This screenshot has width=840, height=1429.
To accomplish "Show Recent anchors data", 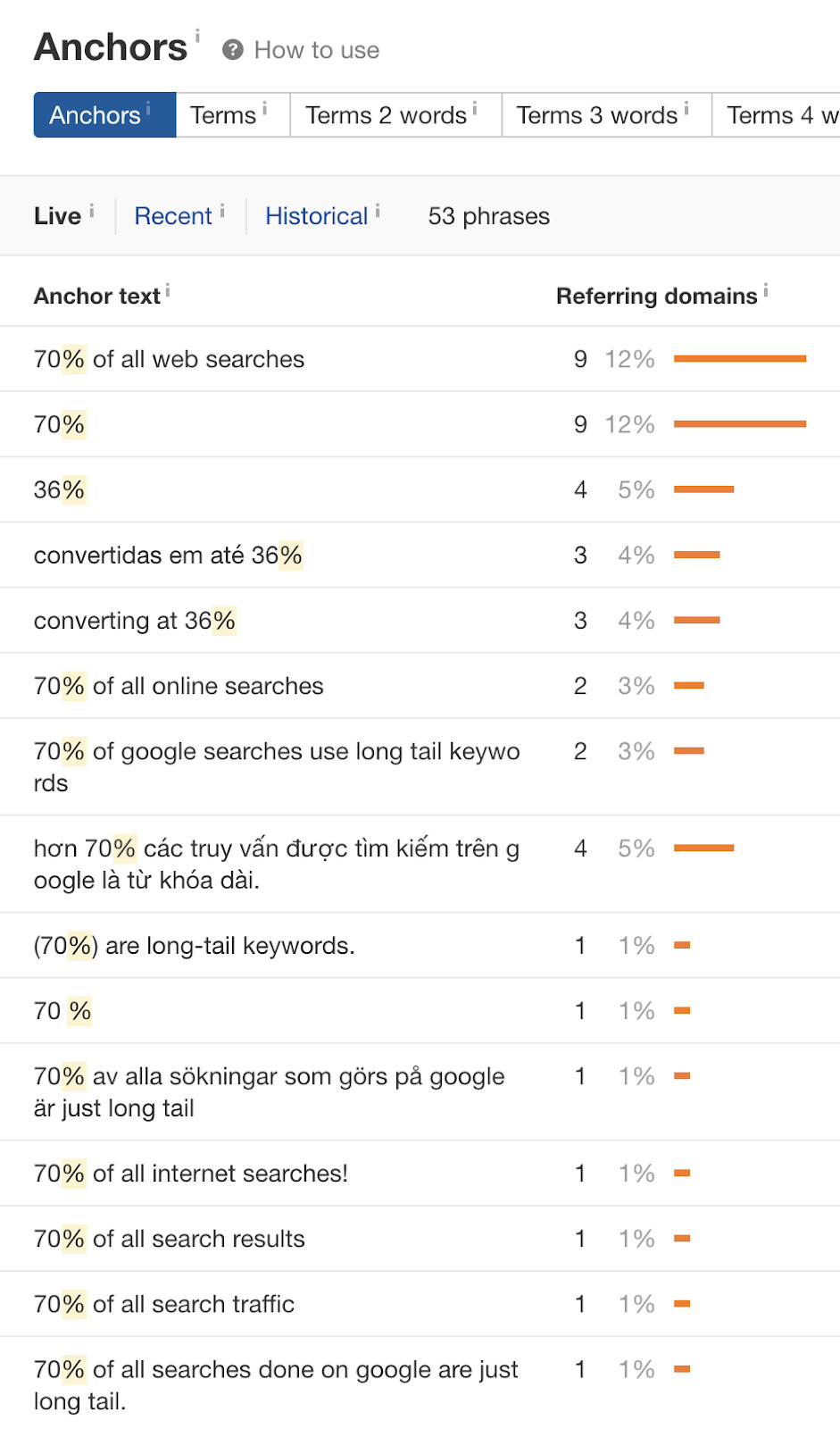I will point(173,216).
